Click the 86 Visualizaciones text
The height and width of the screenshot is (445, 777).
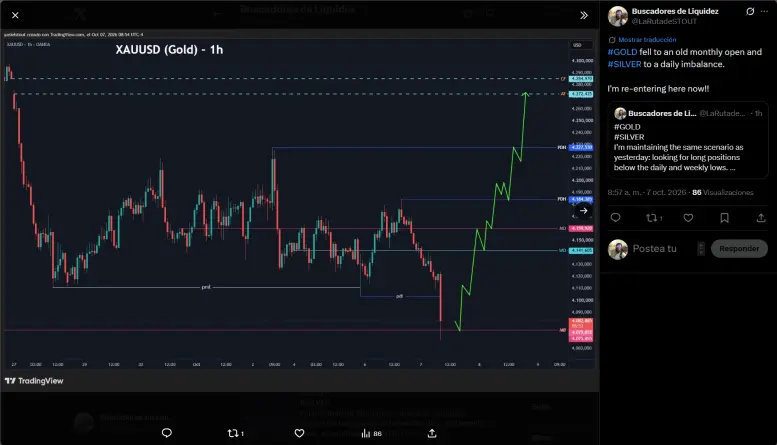pyautogui.click(x=722, y=192)
